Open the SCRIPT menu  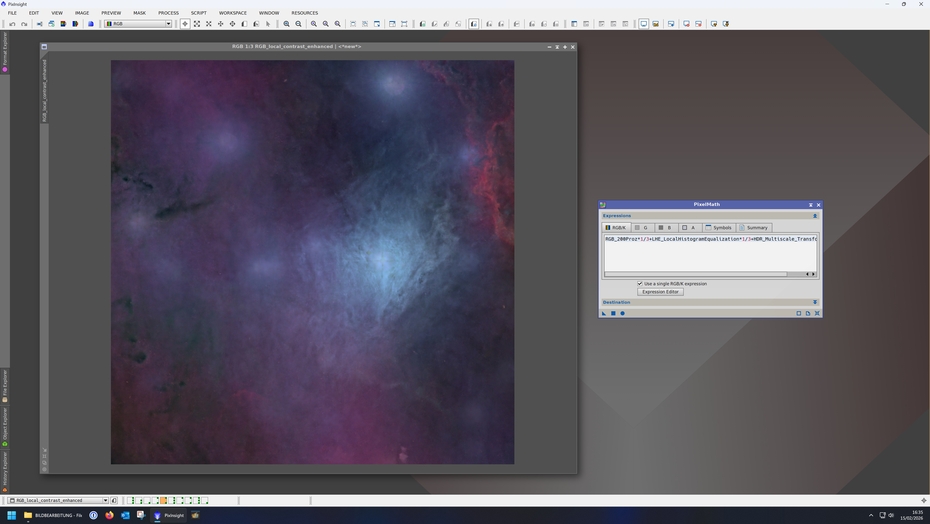(x=198, y=13)
